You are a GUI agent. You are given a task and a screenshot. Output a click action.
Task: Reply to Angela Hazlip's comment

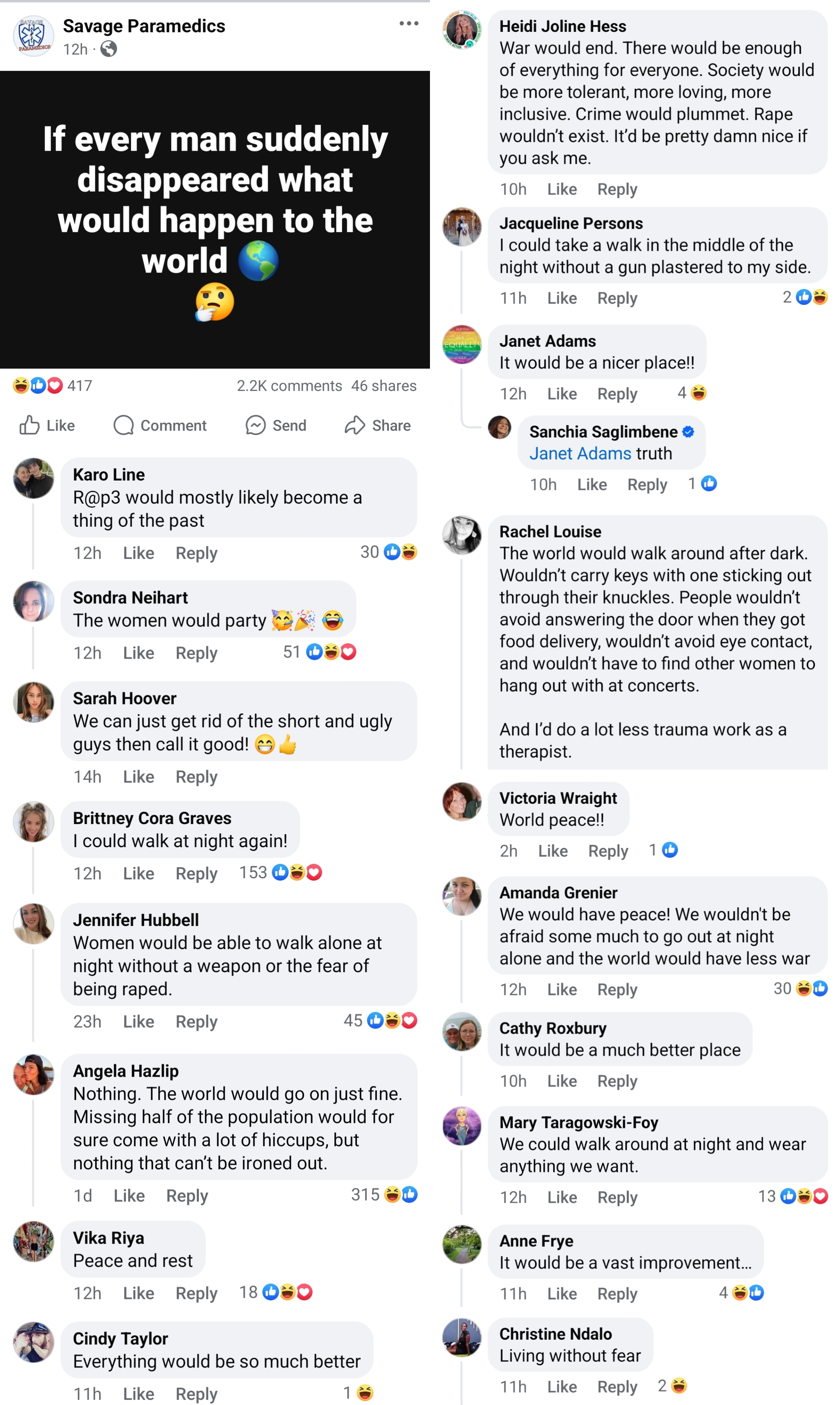pyautogui.click(x=187, y=1195)
